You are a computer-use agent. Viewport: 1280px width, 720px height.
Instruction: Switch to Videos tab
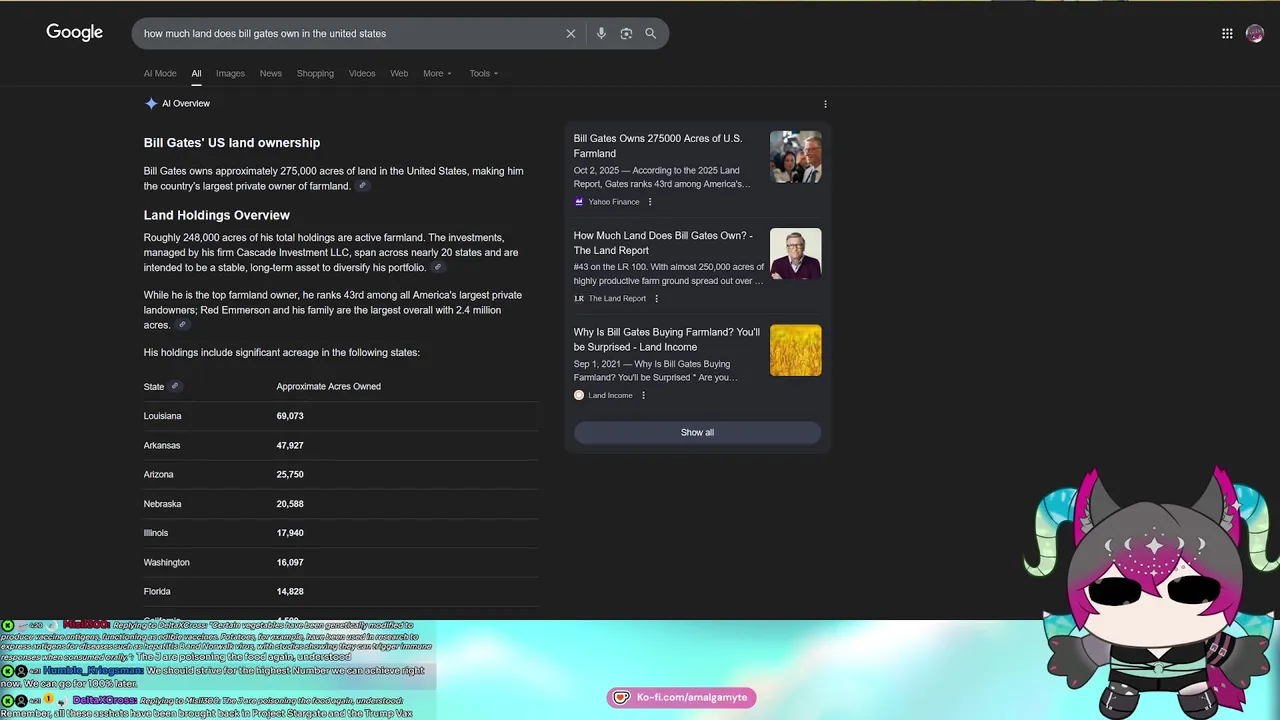362,73
